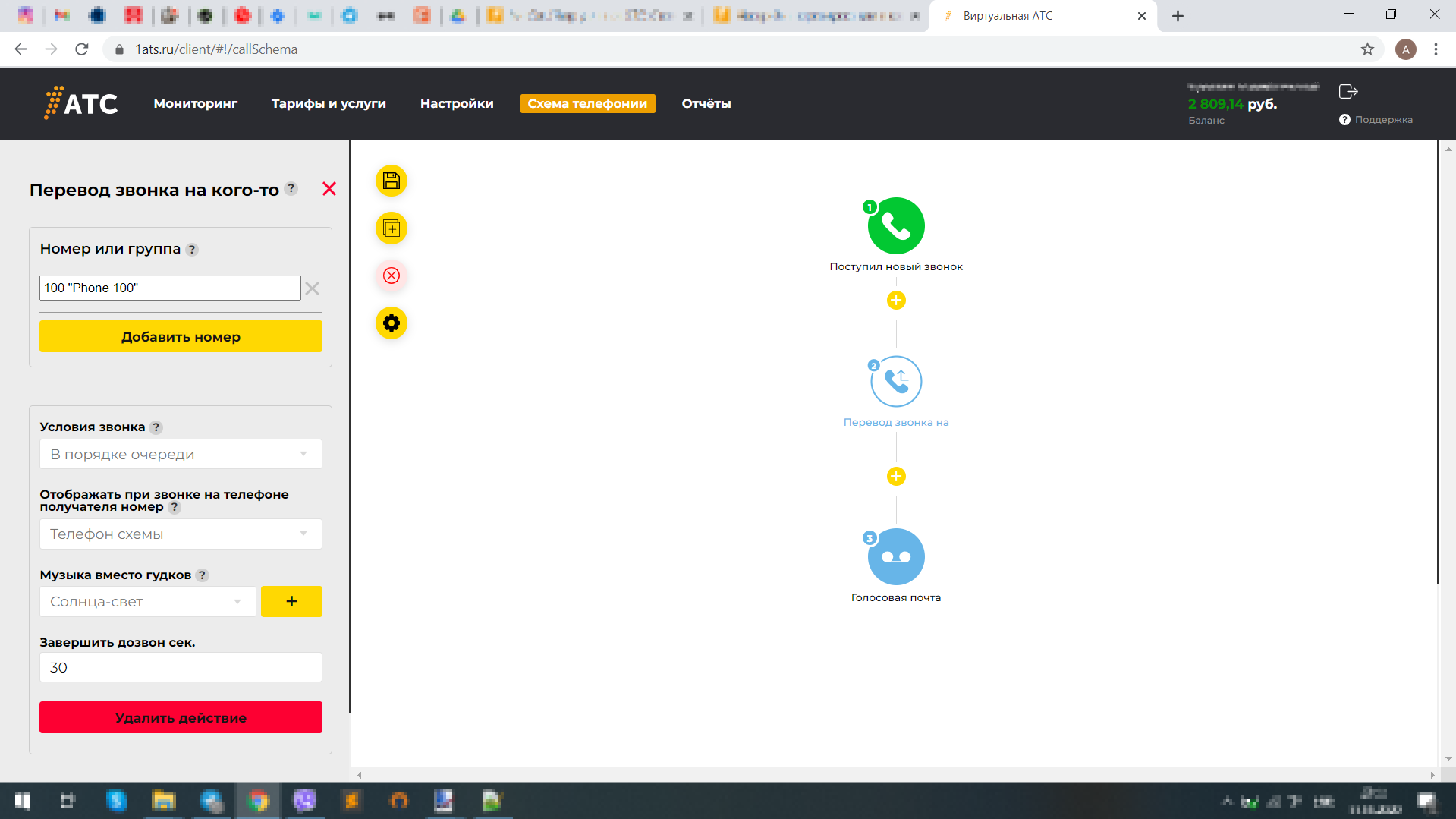
Task: Open the Мониторинг menu
Action: click(195, 104)
